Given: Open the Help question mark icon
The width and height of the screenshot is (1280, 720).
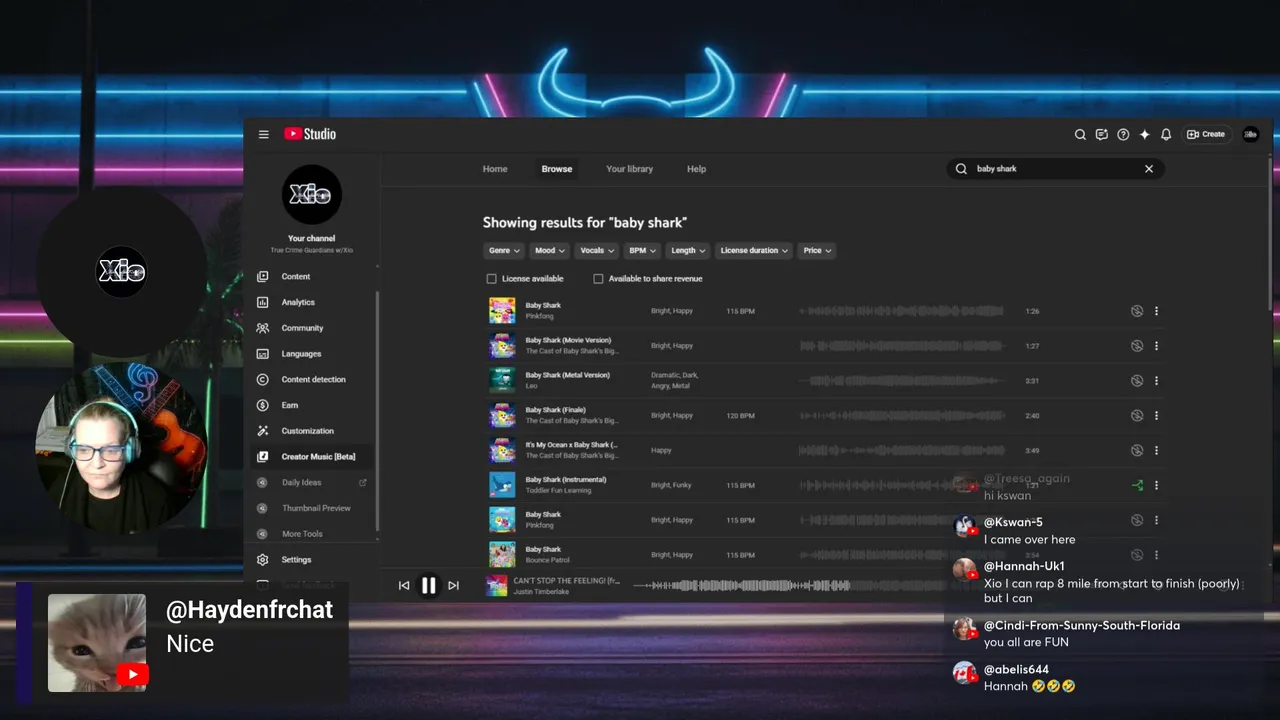Looking at the screenshot, I should coord(1123,134).
